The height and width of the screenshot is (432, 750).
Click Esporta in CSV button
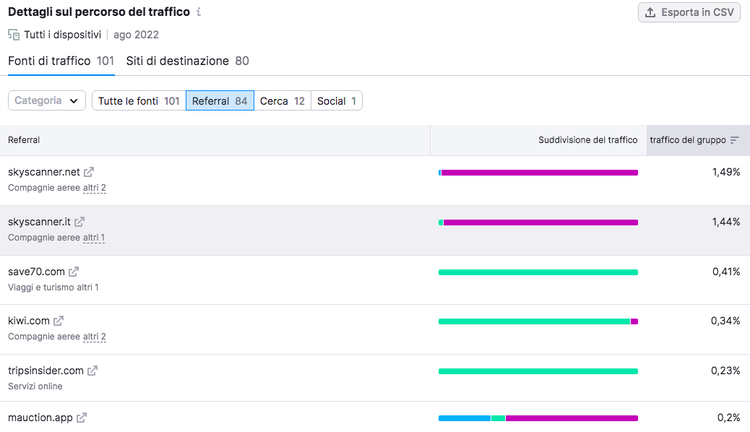pos(689,12)
